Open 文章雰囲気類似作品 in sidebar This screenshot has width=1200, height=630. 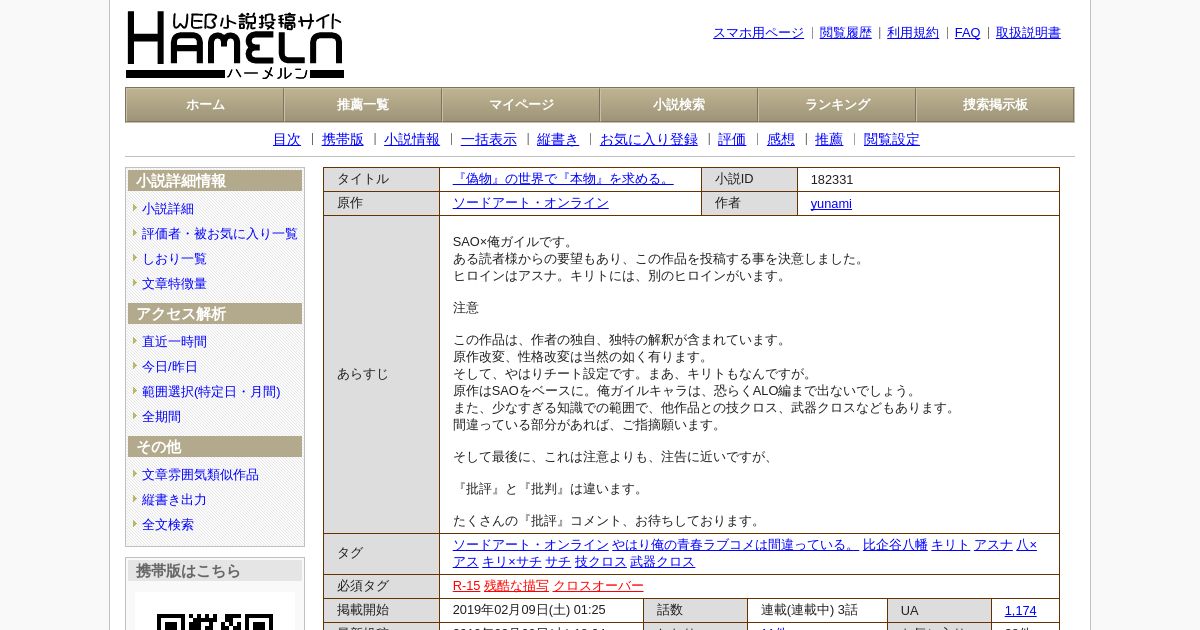(200, 475)
